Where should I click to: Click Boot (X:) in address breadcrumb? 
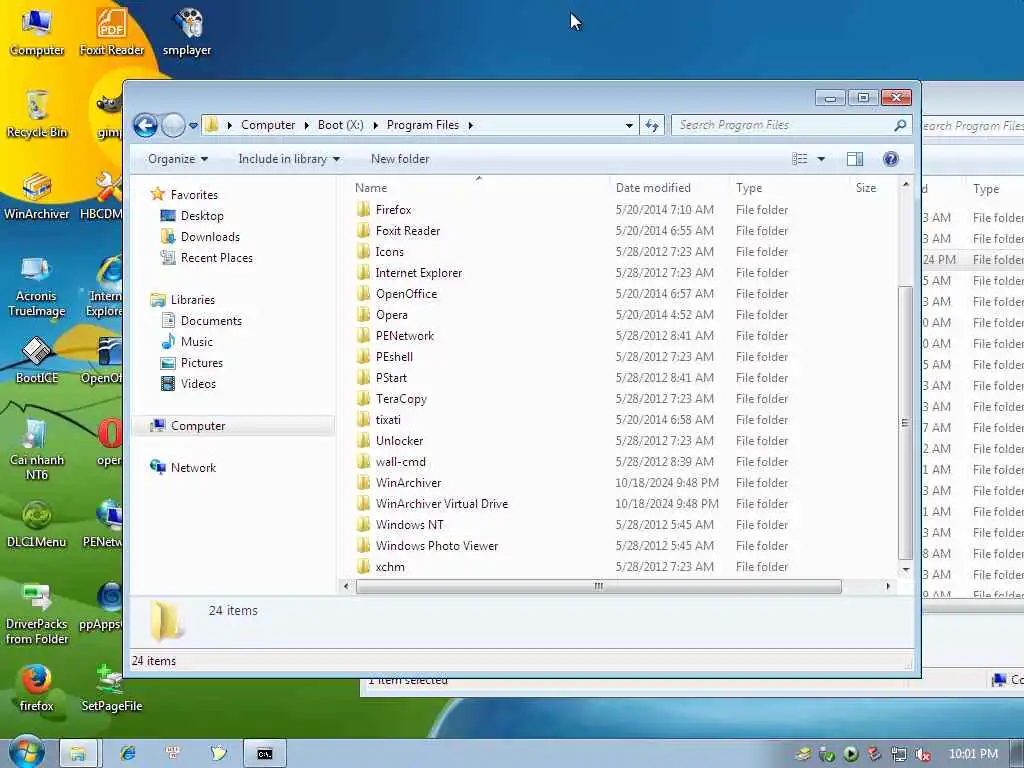pyautogui.click(x=340, y=125)
